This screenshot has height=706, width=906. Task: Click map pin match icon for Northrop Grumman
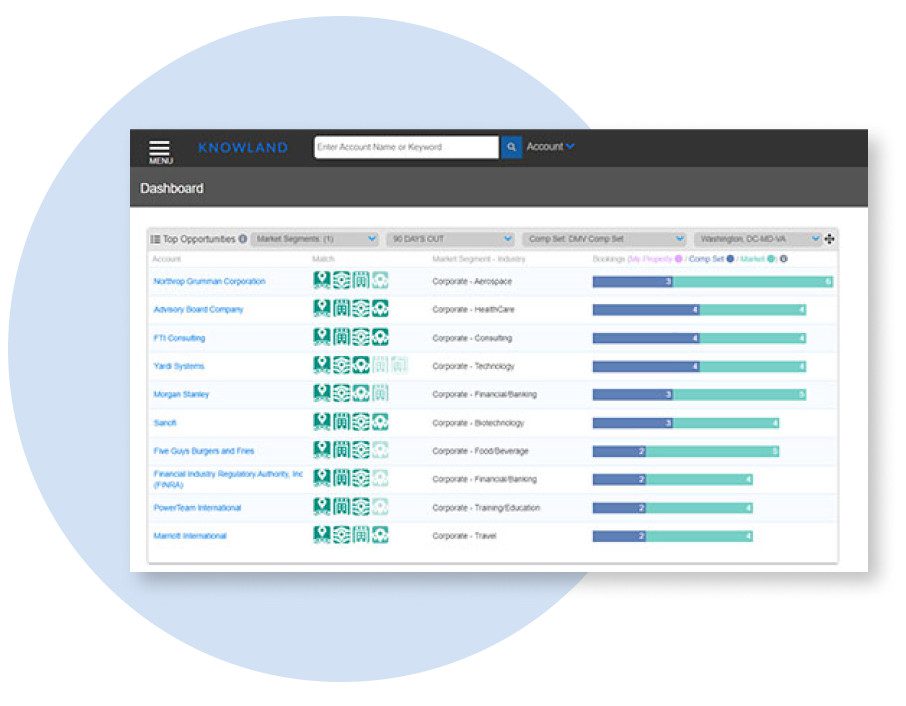(322, 280)
